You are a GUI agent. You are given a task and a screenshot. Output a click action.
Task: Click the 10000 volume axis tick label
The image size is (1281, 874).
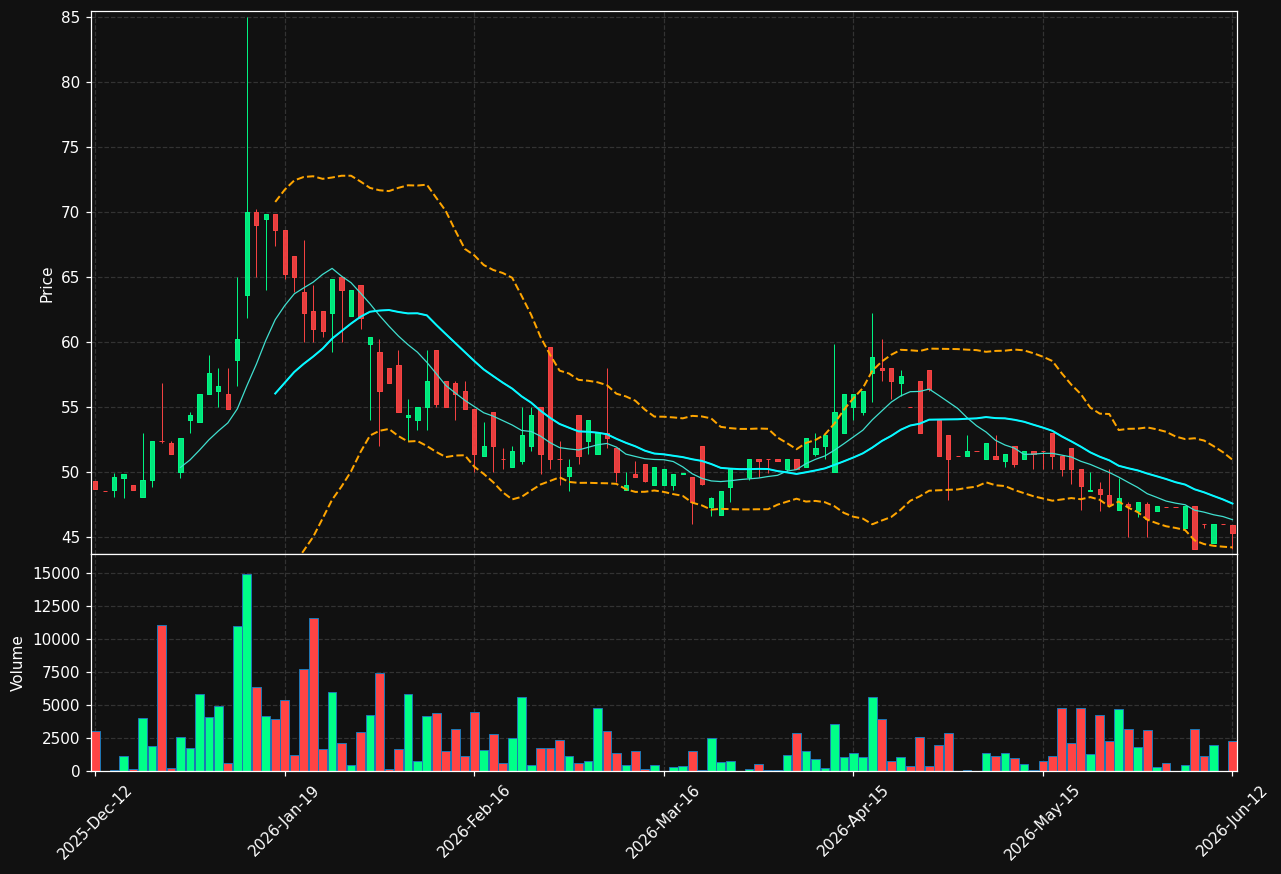59,640
